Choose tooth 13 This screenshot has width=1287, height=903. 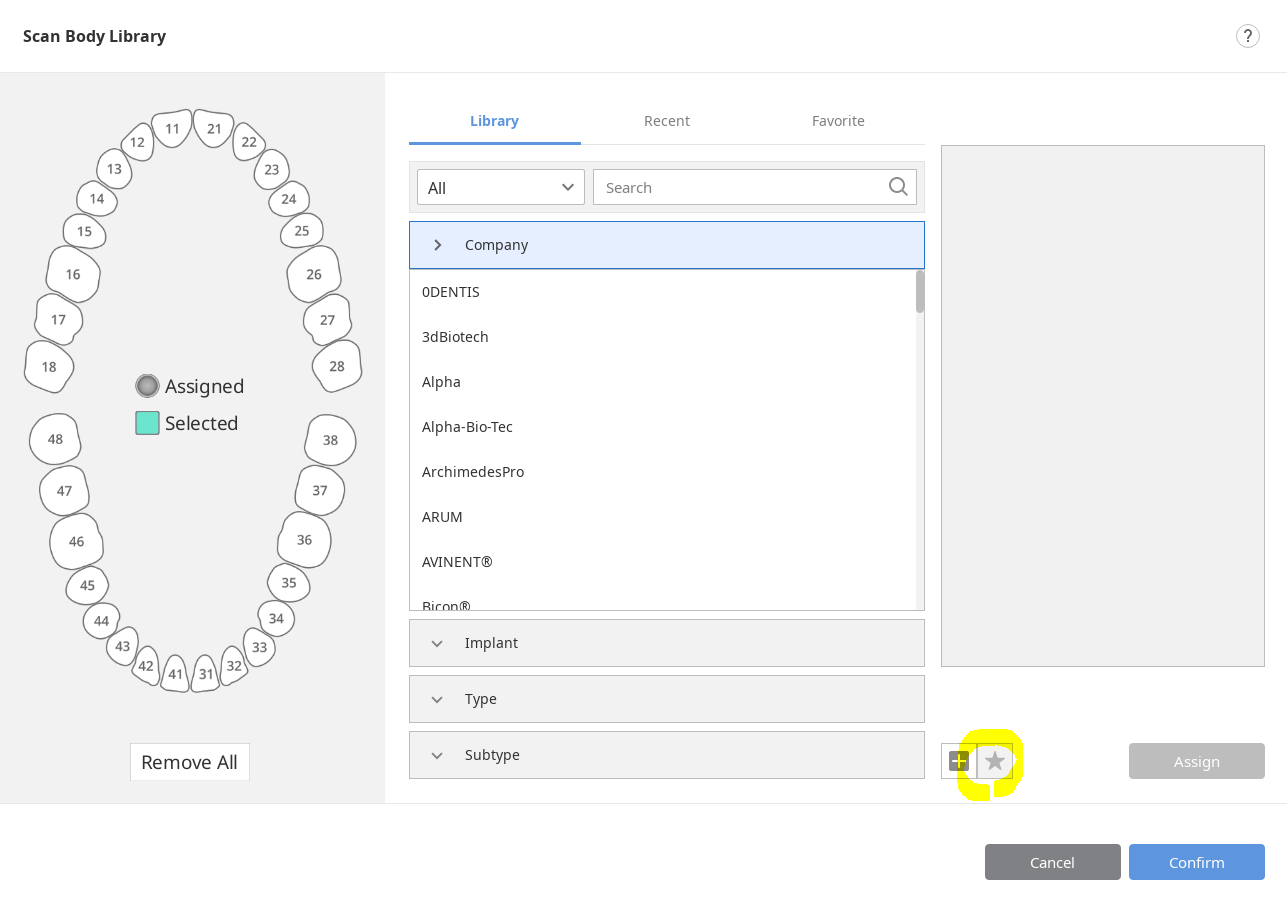coord(114,169)
